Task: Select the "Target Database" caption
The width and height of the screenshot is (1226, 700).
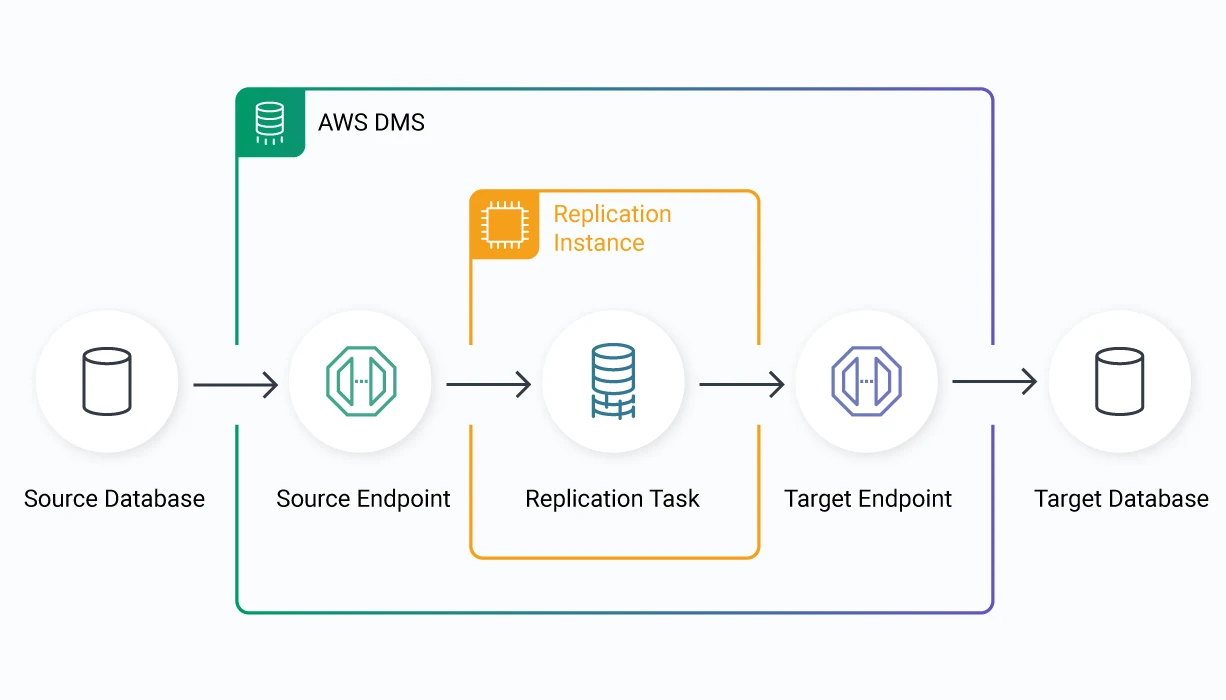Action: [x=1121, y=499]
